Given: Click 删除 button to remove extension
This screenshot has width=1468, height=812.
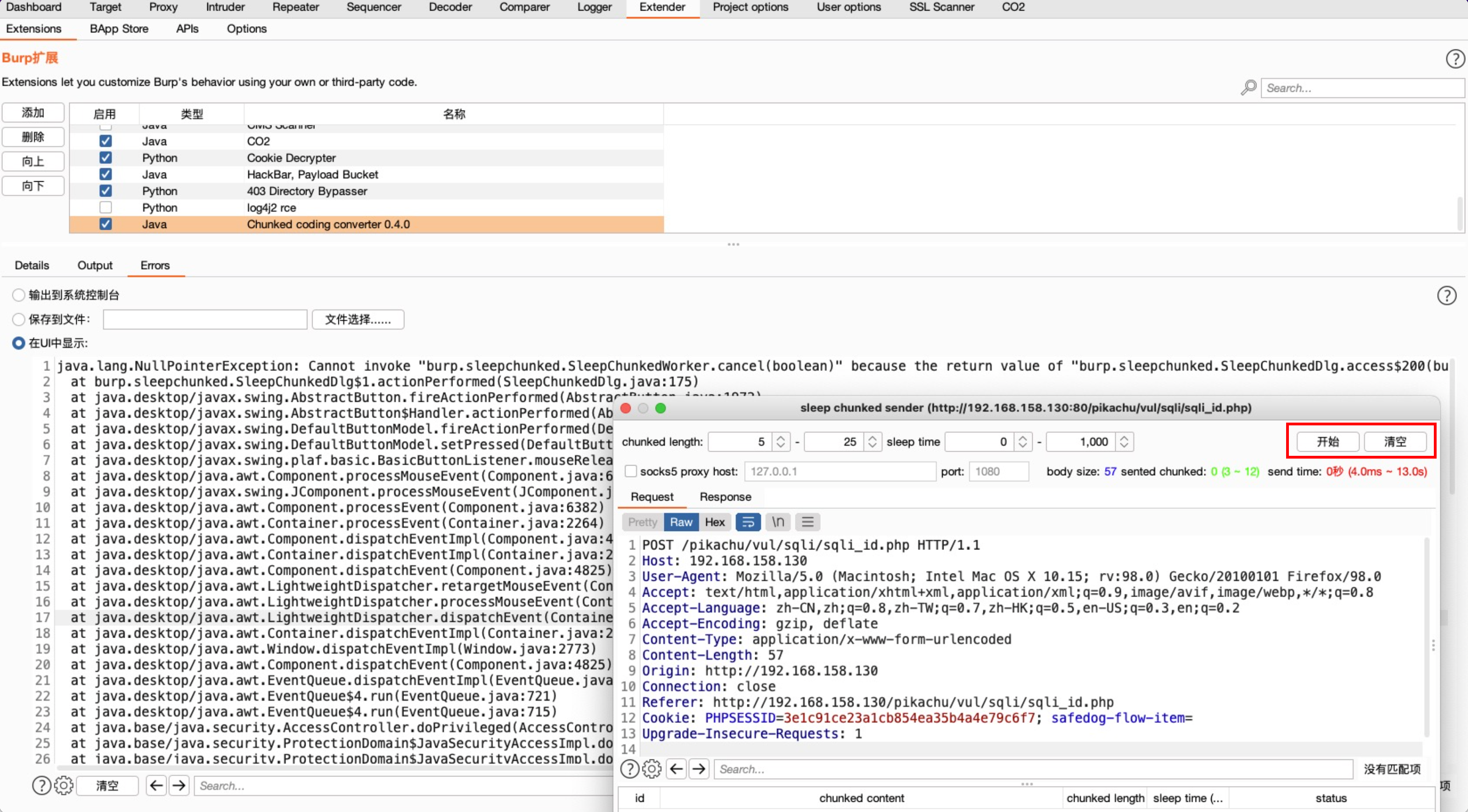Looking at the screenshot, I should tap(33, 137).
